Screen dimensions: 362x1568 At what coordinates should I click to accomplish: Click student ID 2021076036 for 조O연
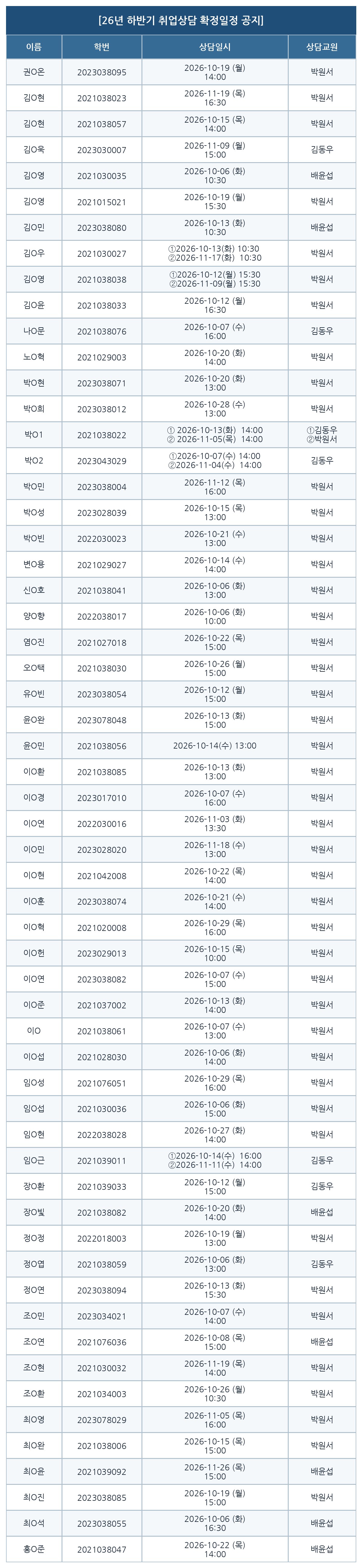[102, 1342]
